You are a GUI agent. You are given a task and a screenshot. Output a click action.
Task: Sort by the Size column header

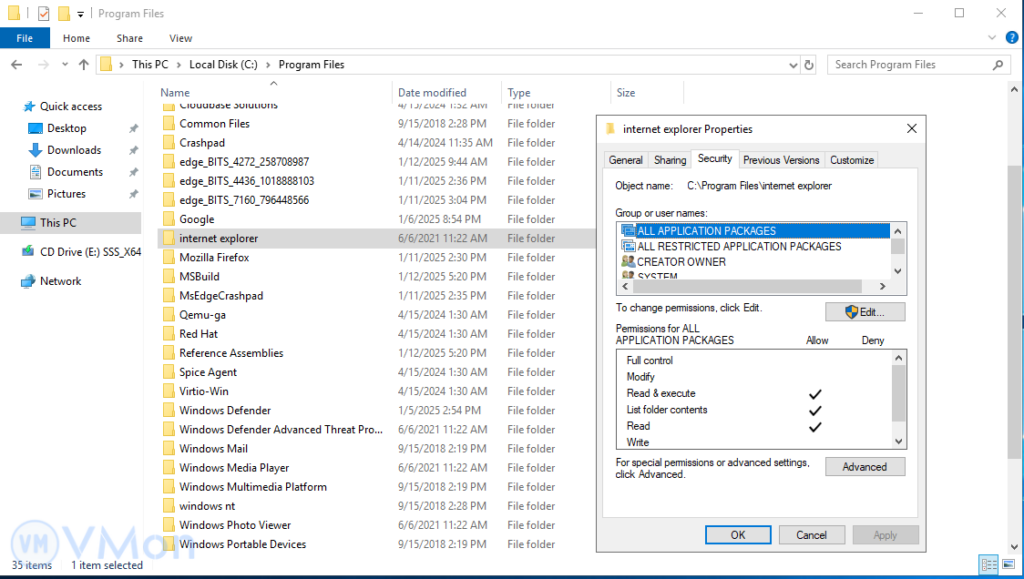[x=626, y=93]
